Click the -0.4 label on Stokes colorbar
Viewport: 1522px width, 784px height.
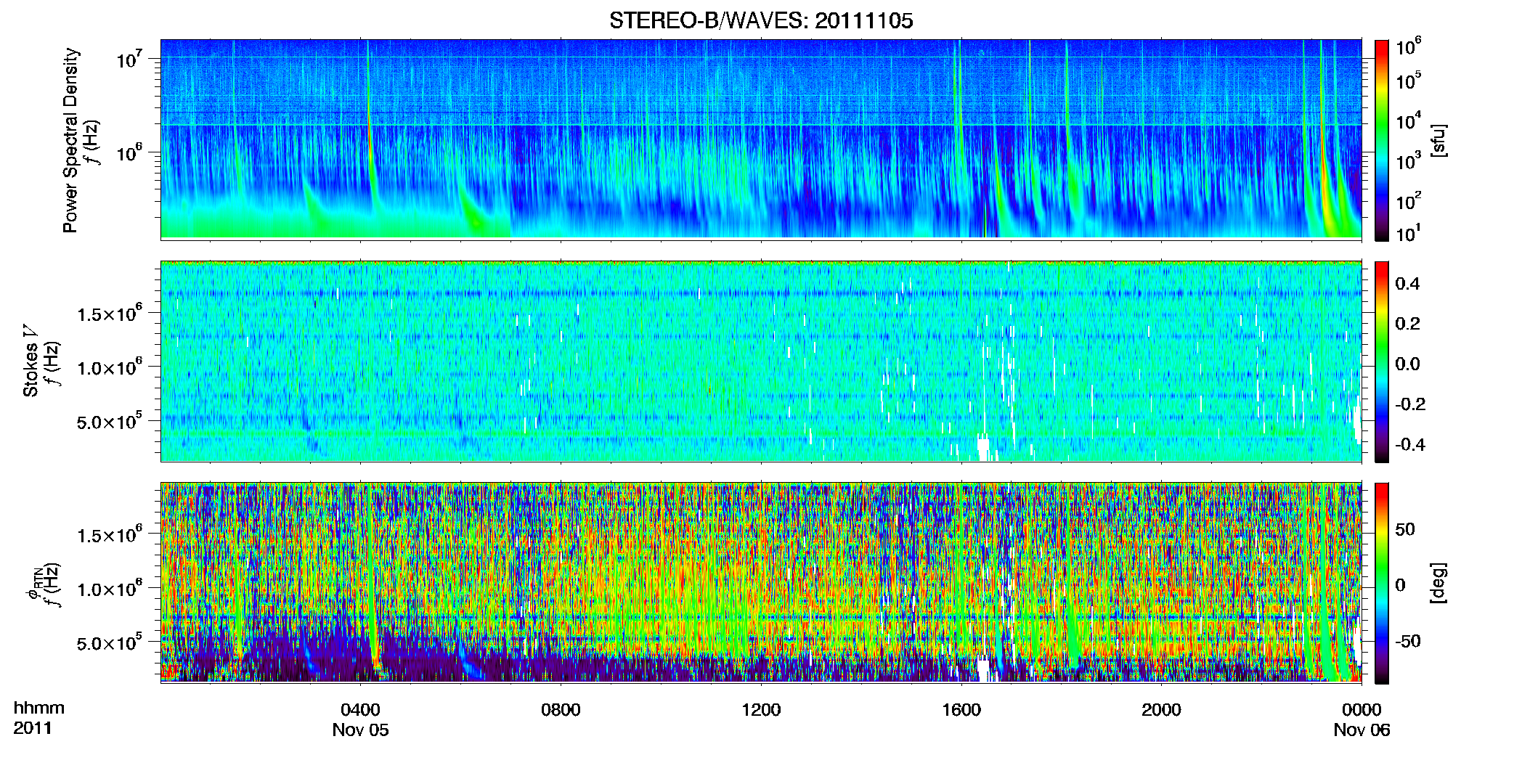coord(1410,444)
